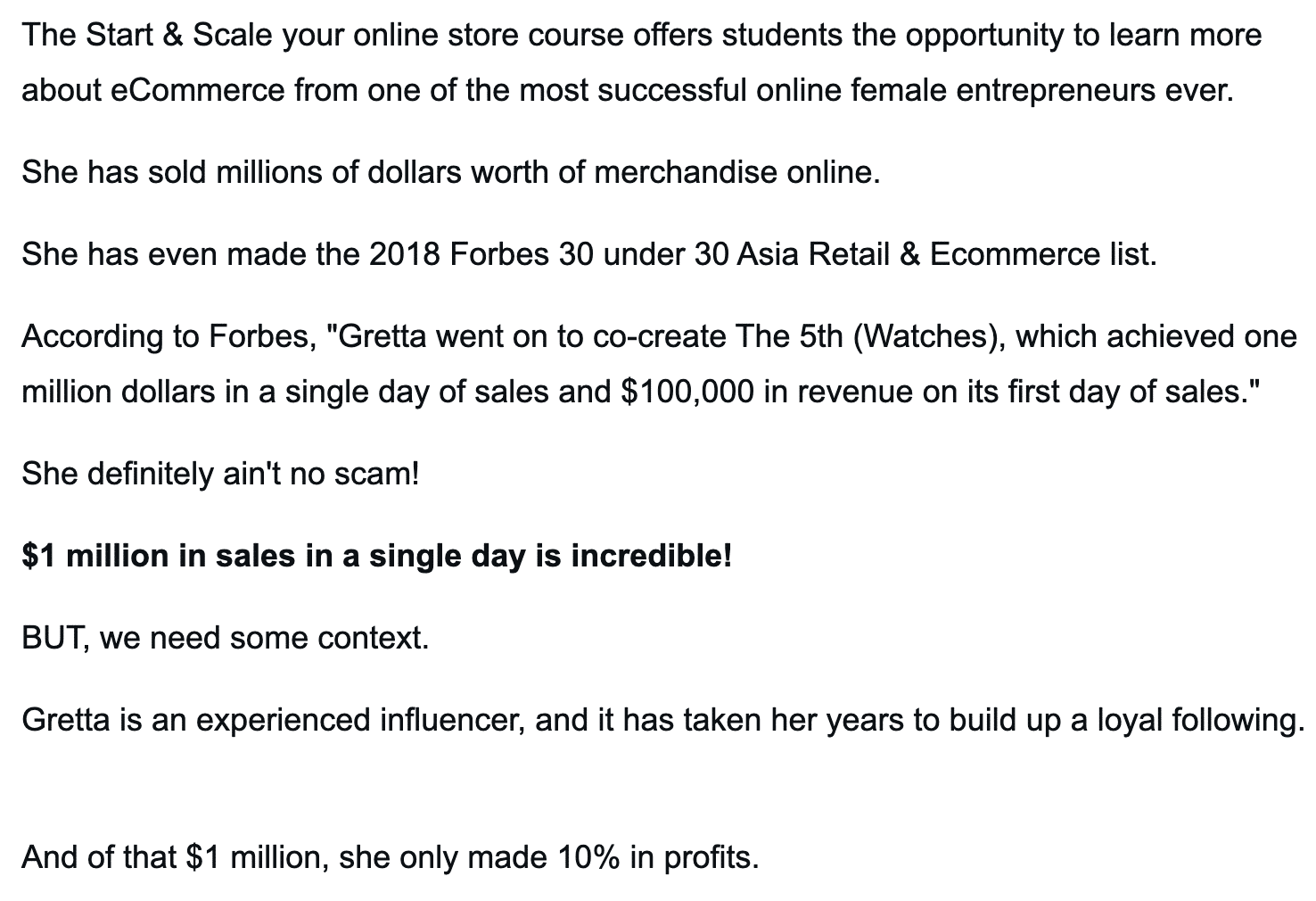Click the "$100,000" revenue figure
1316x901 pixels.
pyautogui.click(x=687, y=392)
